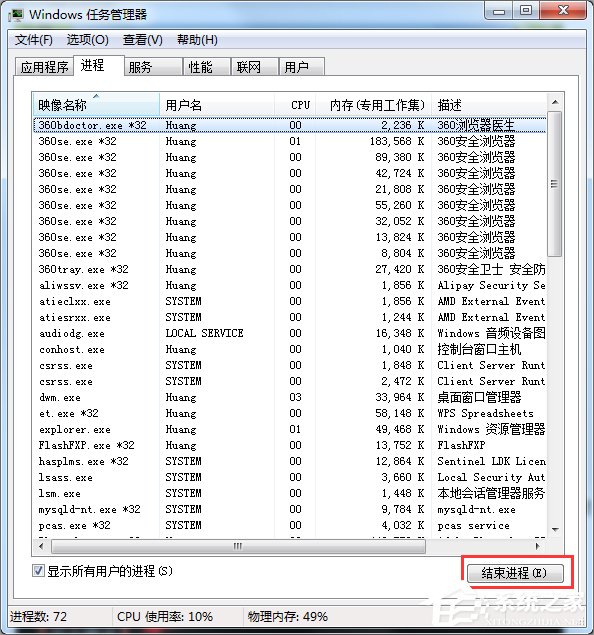Click the horizontal scrollbar thumb
594x635 pixels.
pyautogui.click(x=238, y=546)
